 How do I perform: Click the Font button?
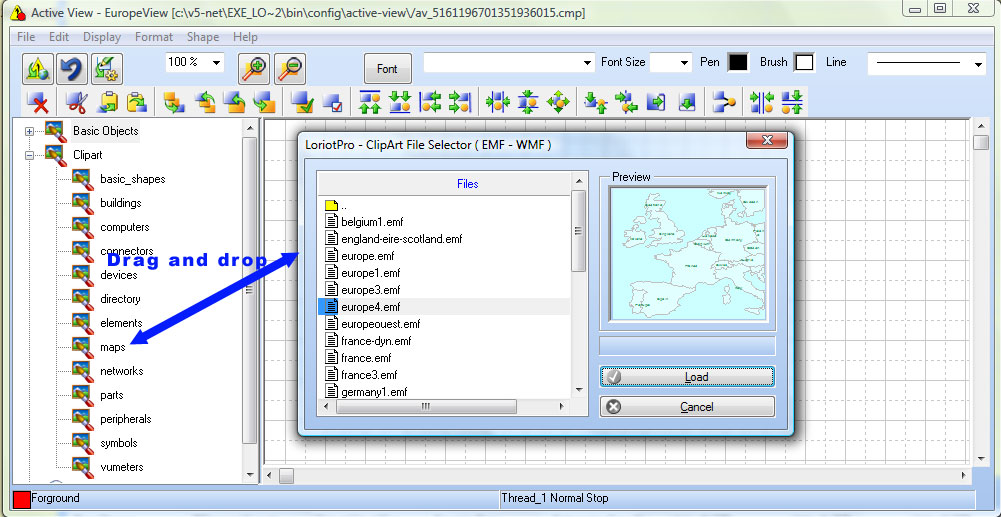388,68
